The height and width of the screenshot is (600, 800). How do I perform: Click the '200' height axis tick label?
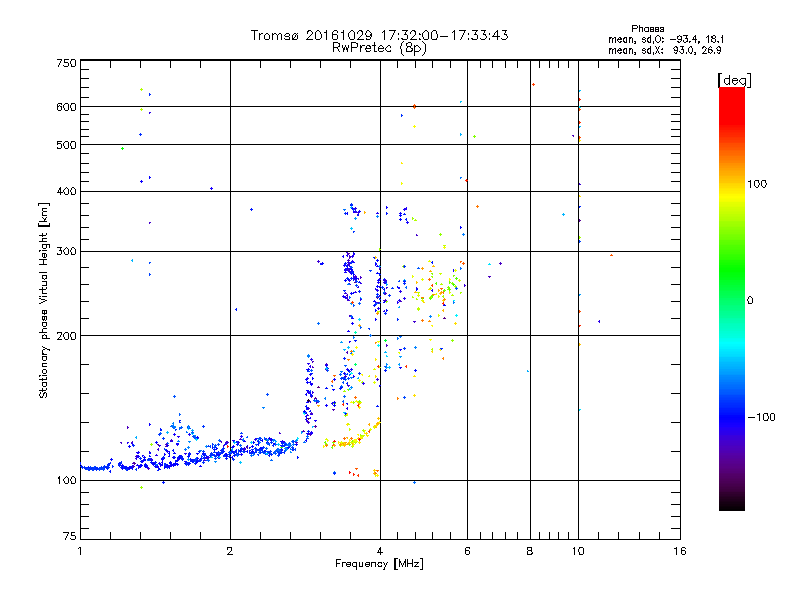(66, 336)
